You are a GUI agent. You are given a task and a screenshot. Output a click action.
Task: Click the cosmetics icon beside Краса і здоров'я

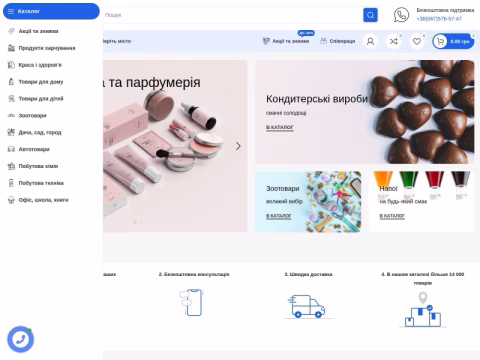pyautogui.click(x=11, y=65)
